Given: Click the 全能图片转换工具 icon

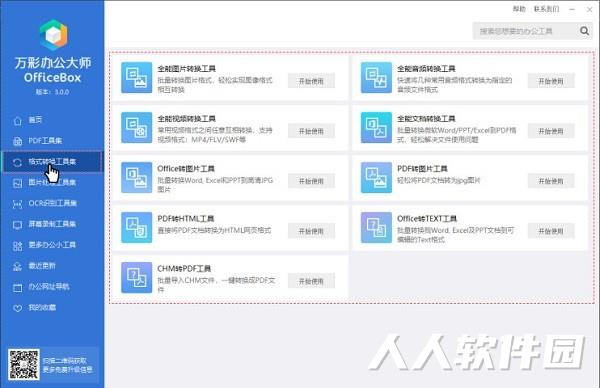Looking at the screenshot, I should 137,78.
